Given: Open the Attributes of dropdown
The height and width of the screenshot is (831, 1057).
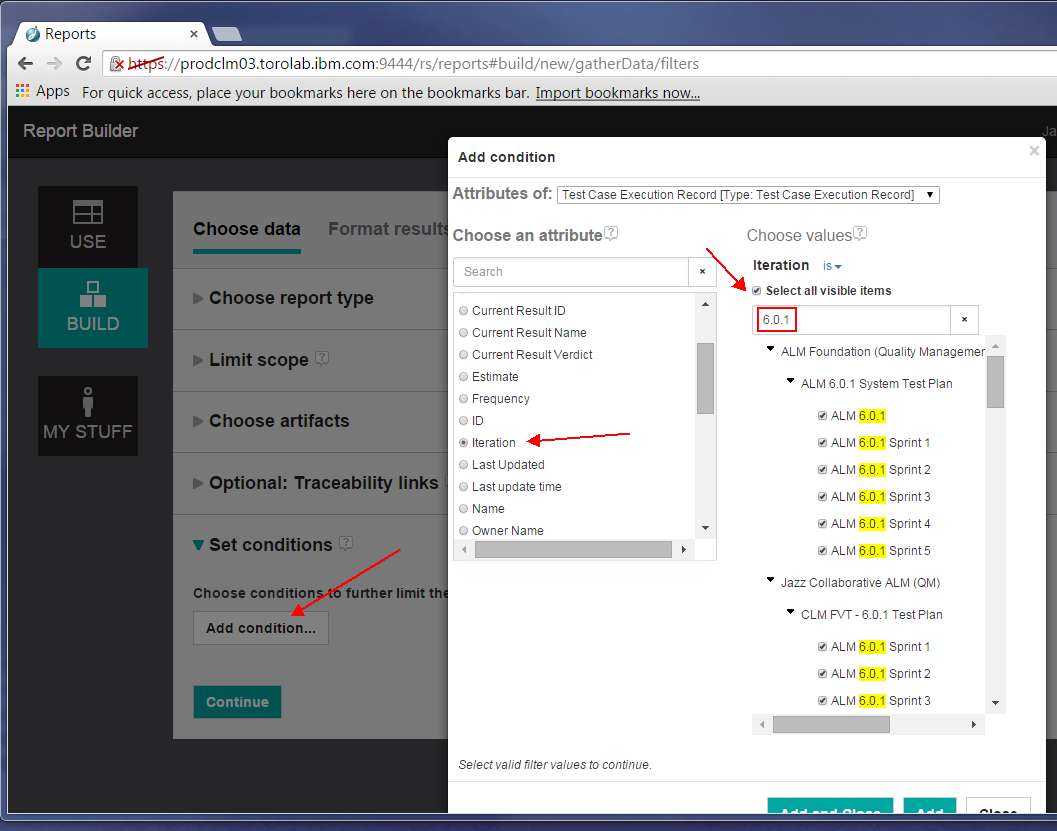Looking at the screenshot, I should [748, 195].
